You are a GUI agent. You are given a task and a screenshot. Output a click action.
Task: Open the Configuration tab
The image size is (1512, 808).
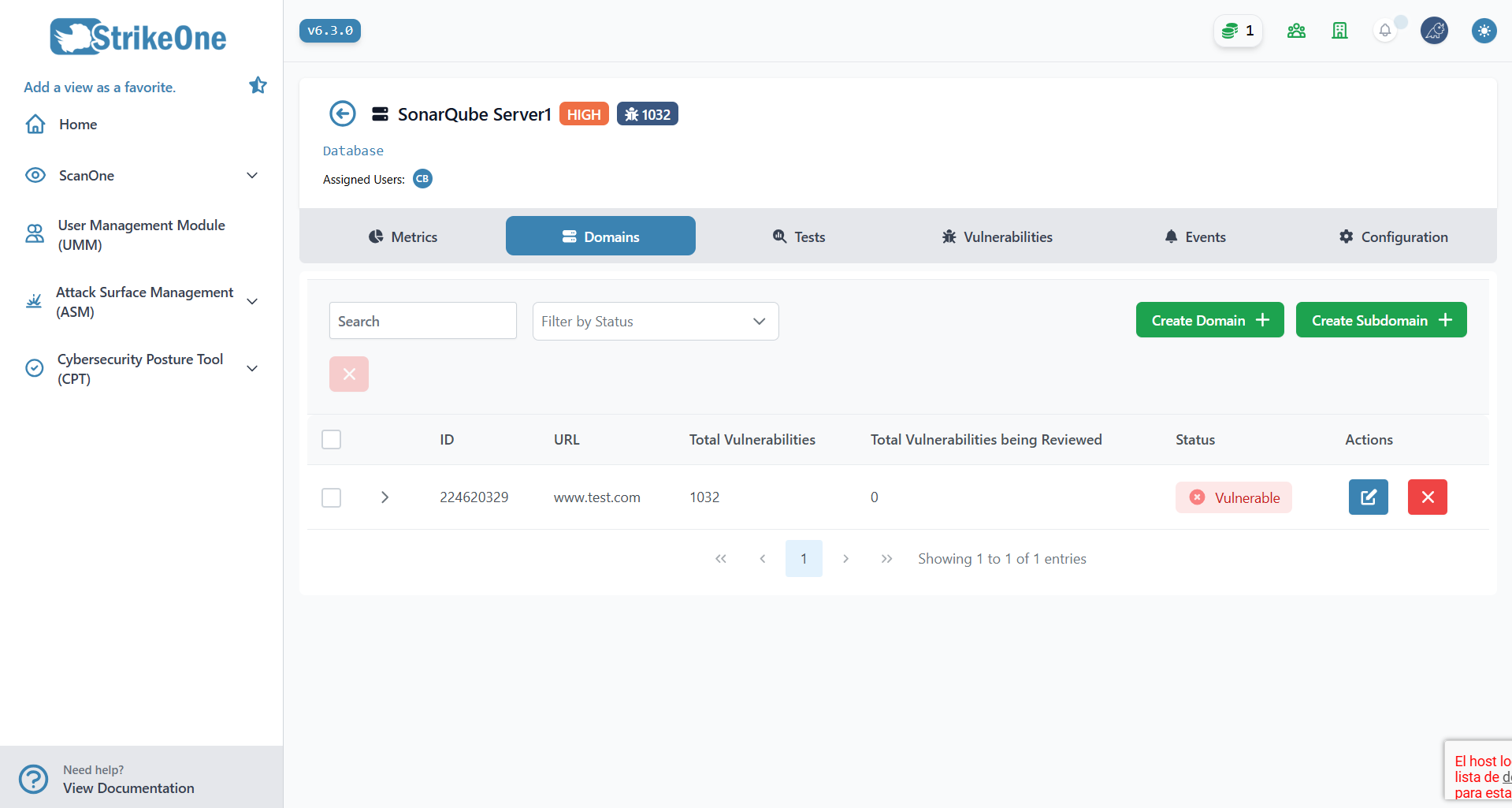coord(1393,236)
